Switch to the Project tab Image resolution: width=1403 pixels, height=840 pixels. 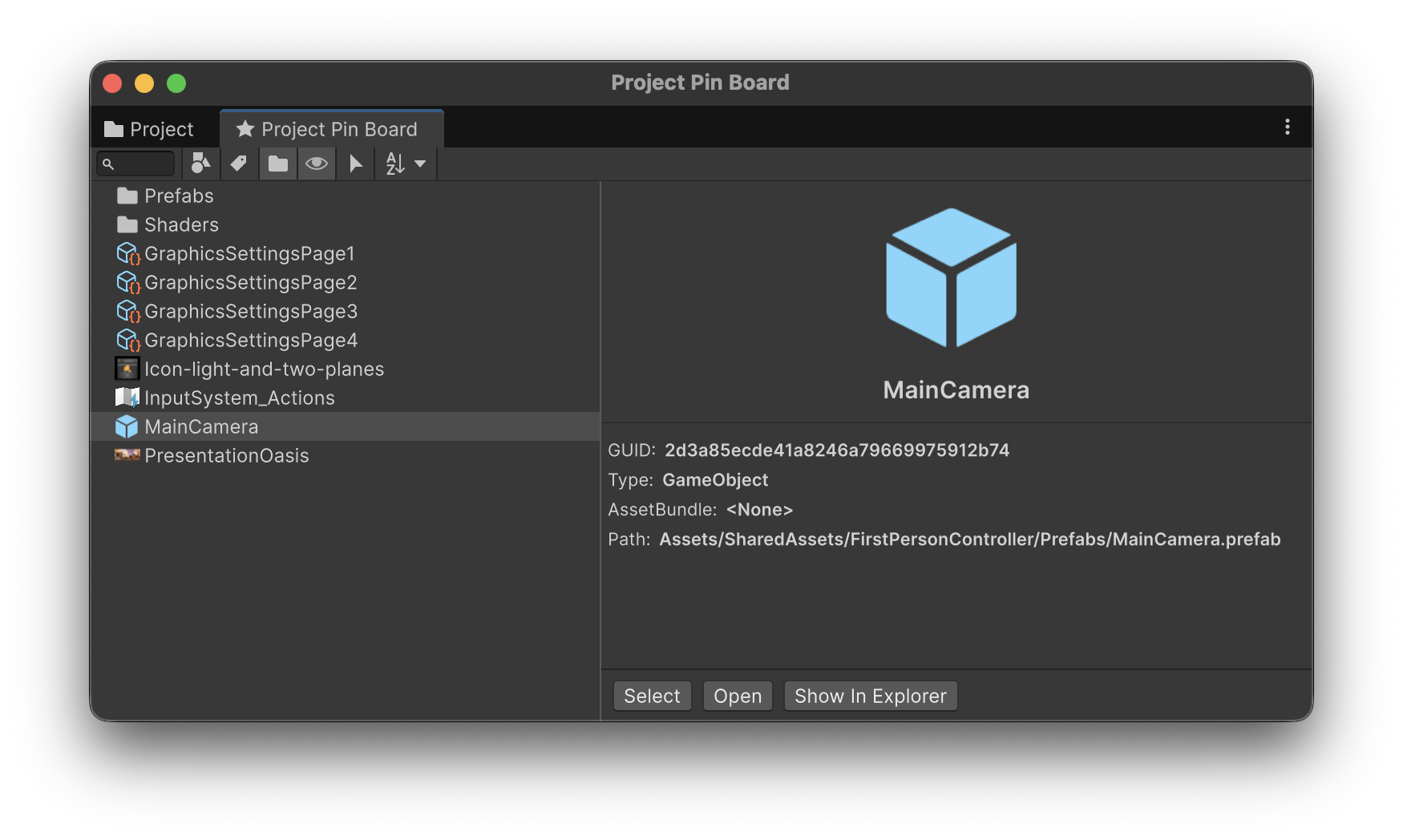click(x=150, y=129)
